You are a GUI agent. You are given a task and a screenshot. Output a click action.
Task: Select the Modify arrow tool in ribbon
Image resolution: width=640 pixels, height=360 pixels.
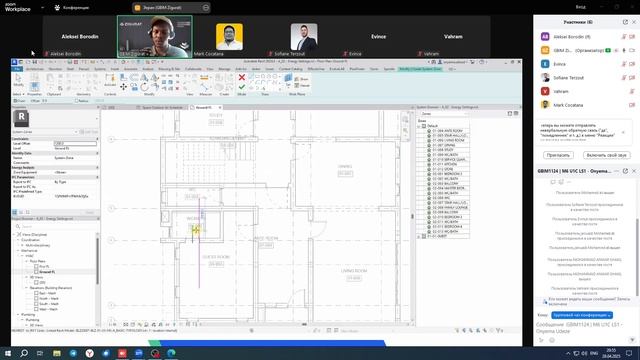(18, 79)
